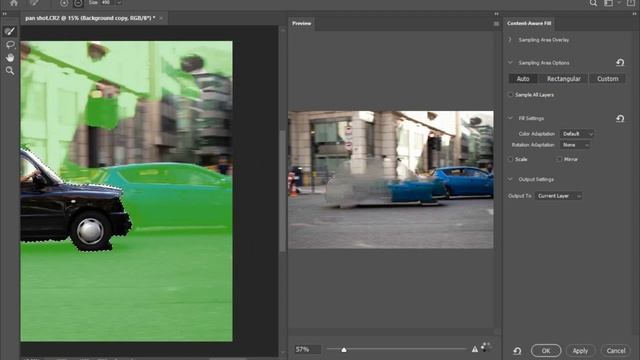Image resolution: width=640 pixels, height=360 pixels.
Task: Choose subtract-from-sampling-area brush mode
Action: click(x=78, y=3)
